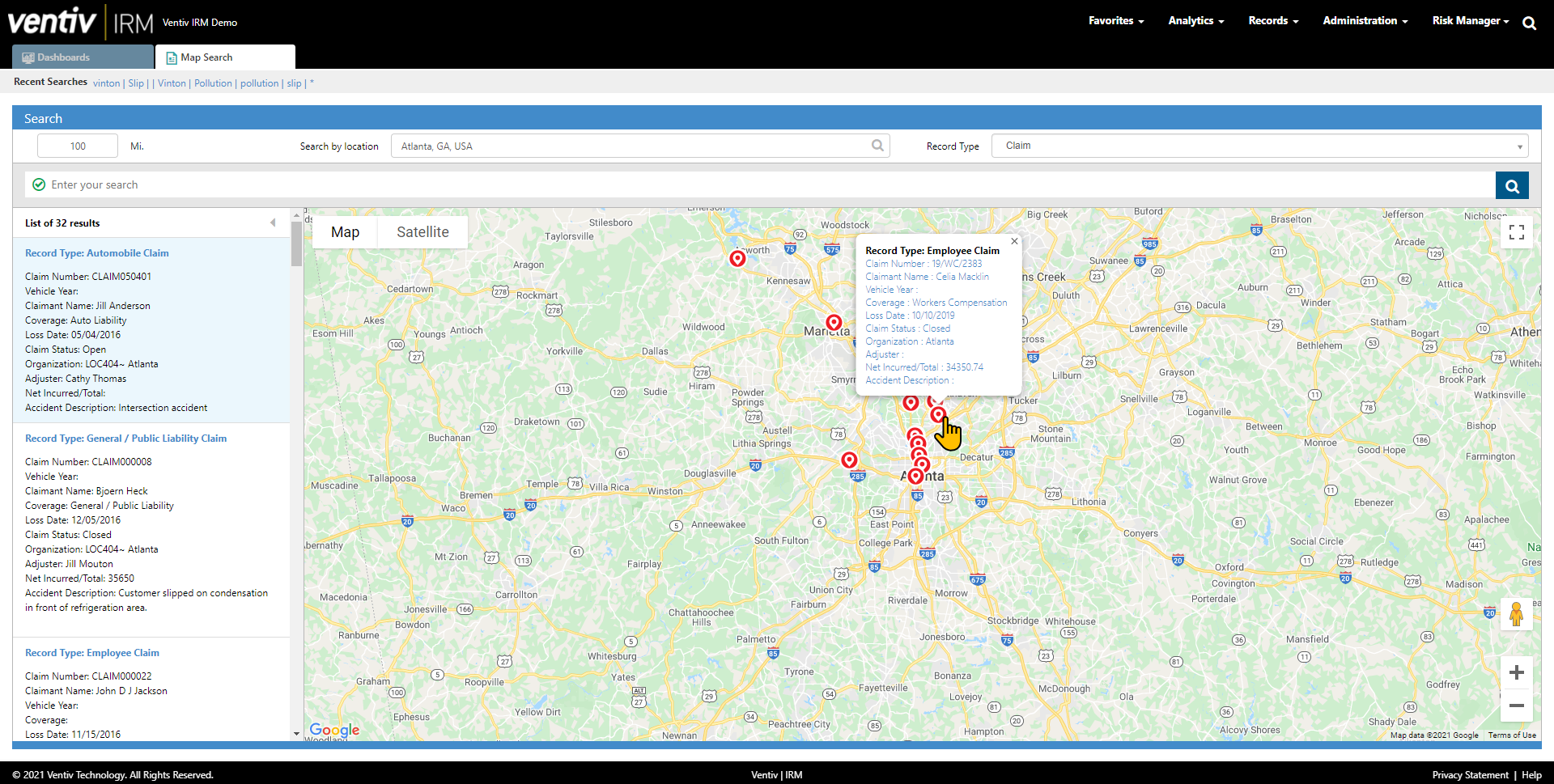Click the magnifier inside the location field
The width and height of the screenshot is (1554, 784).
[877, 146]
